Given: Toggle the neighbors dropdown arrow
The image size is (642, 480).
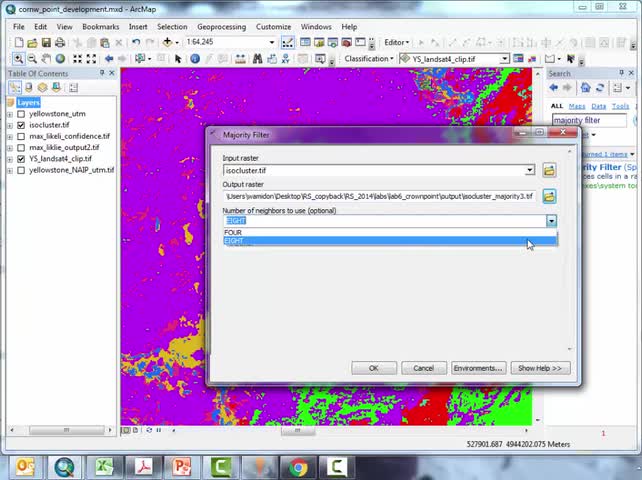Looking at the screenshot, I should pos(552,221).
